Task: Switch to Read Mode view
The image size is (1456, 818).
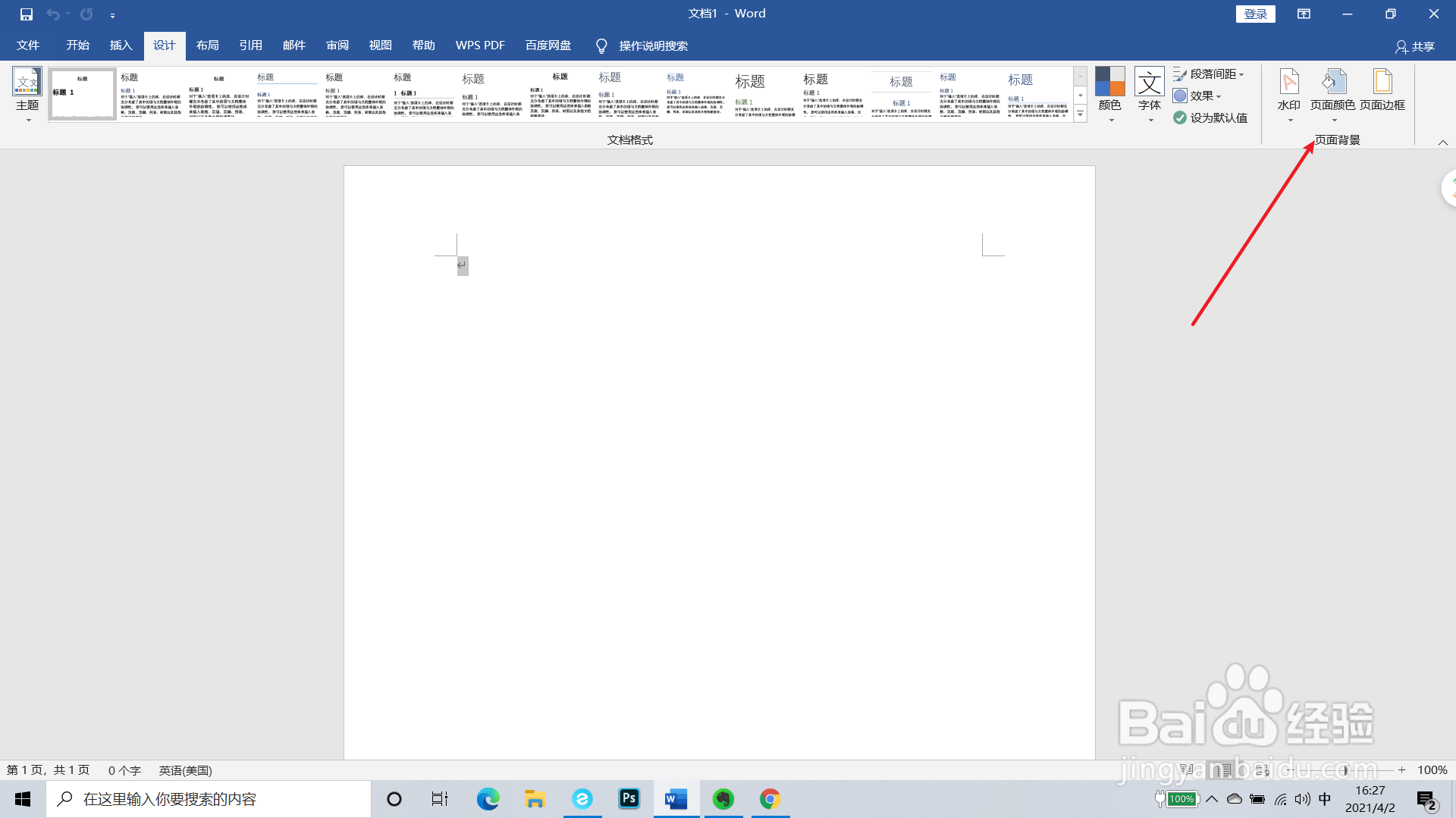Action: [x=1187, y=770]
